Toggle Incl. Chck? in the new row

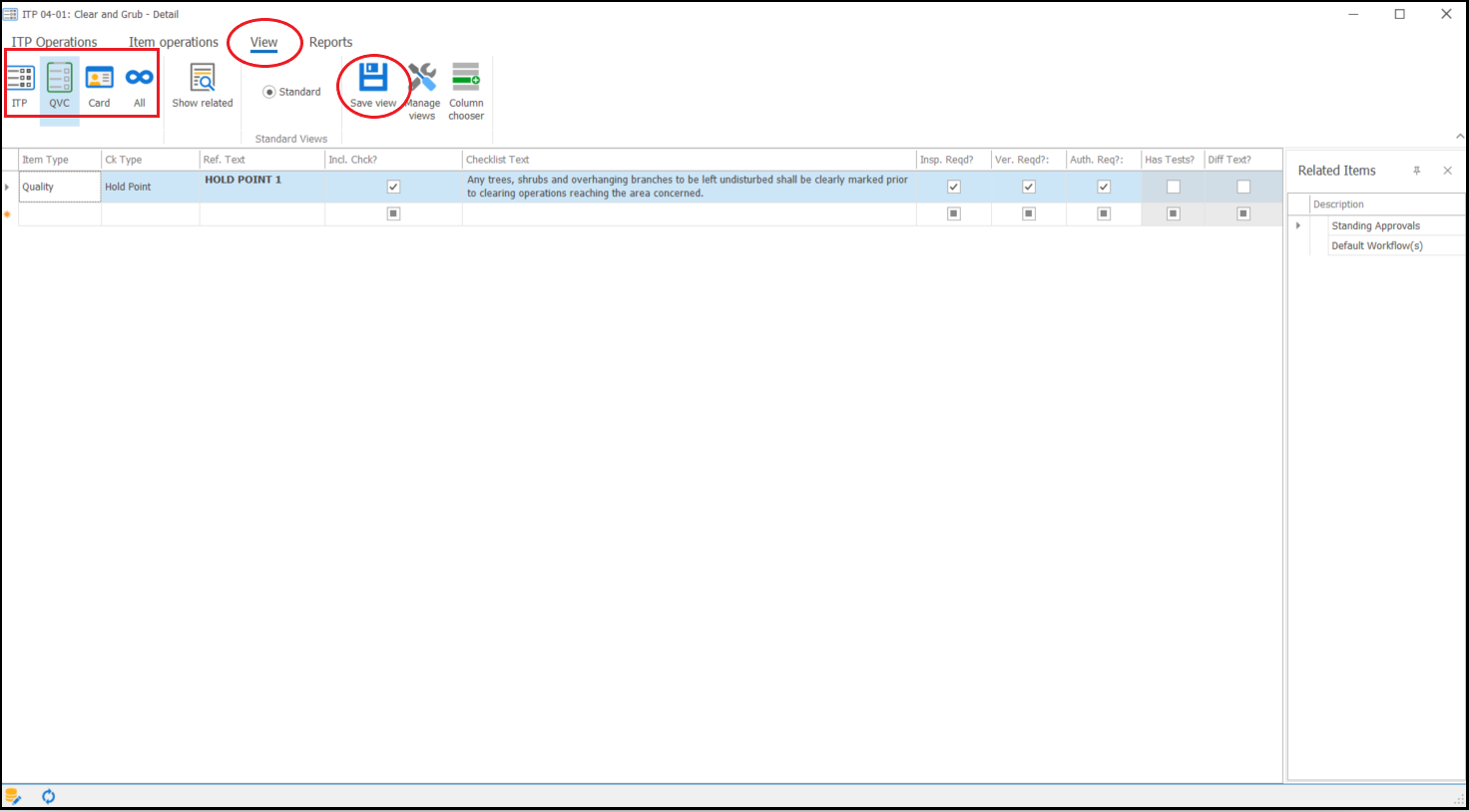(393, 213)
